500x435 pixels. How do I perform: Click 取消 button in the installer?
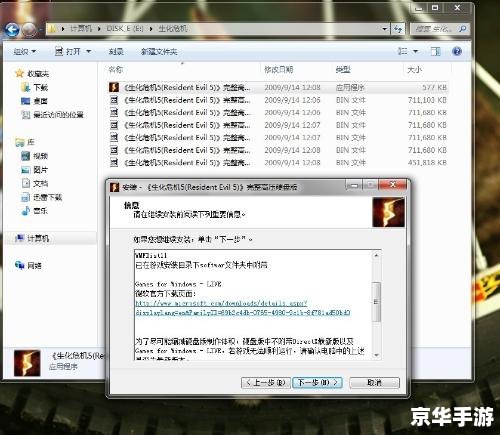tap(374, 383)
